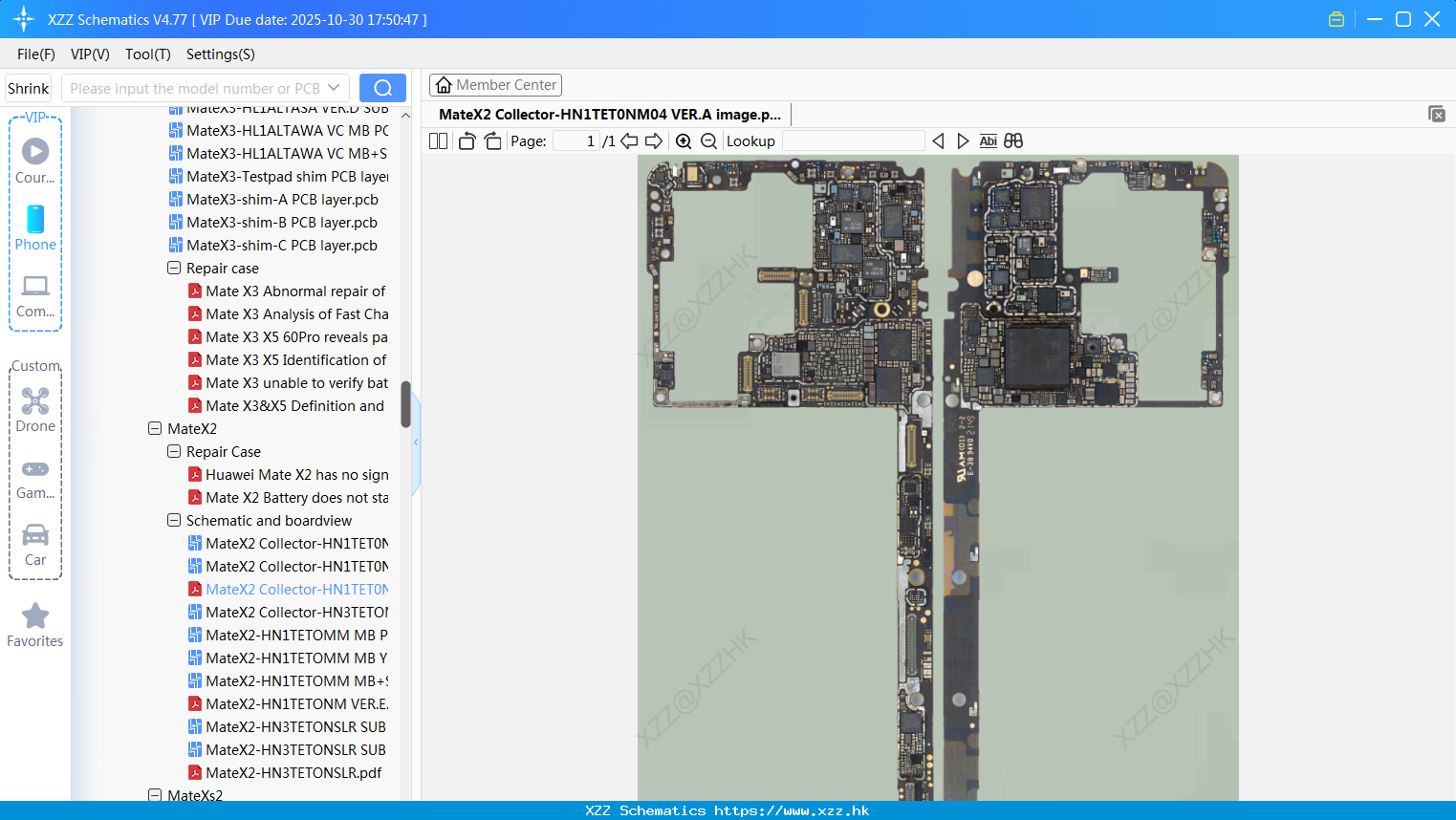Click the Shrink button
The image size is (1456, 820).
click(28, 88)
